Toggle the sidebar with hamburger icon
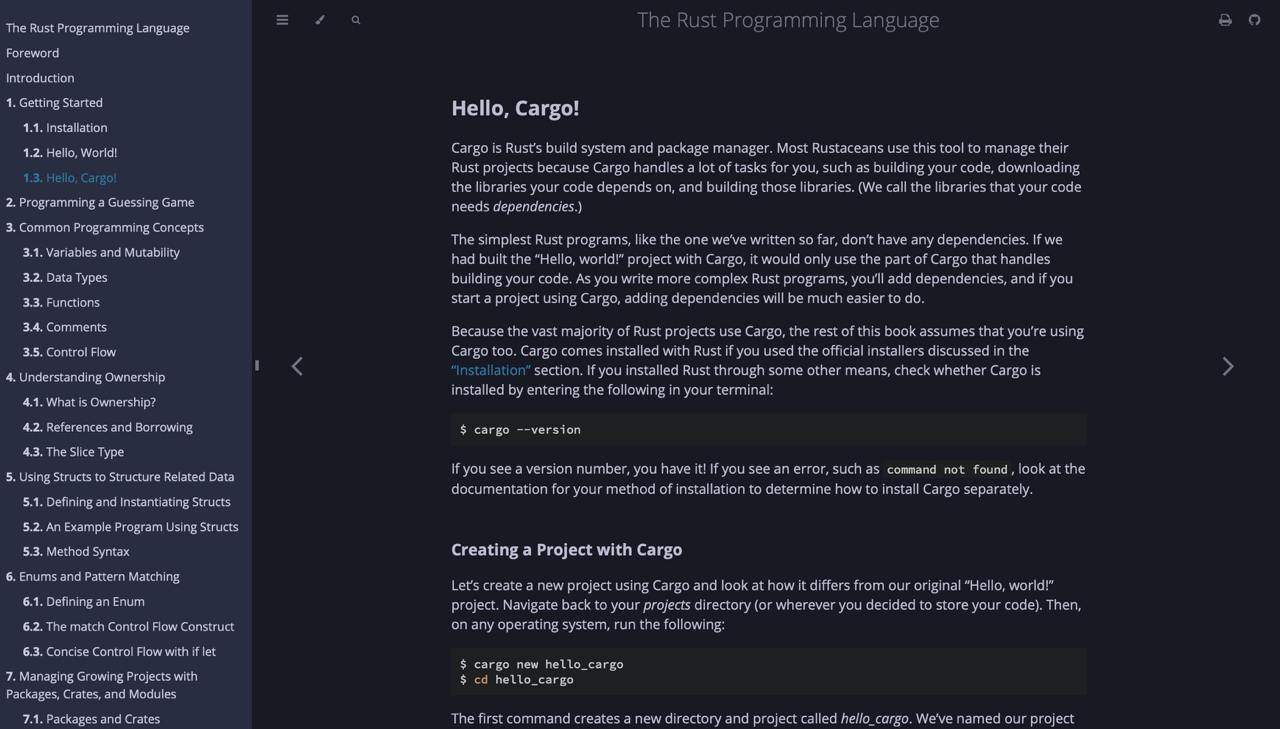The width and height of the screenshot is (1280, 729). point(282,20)
